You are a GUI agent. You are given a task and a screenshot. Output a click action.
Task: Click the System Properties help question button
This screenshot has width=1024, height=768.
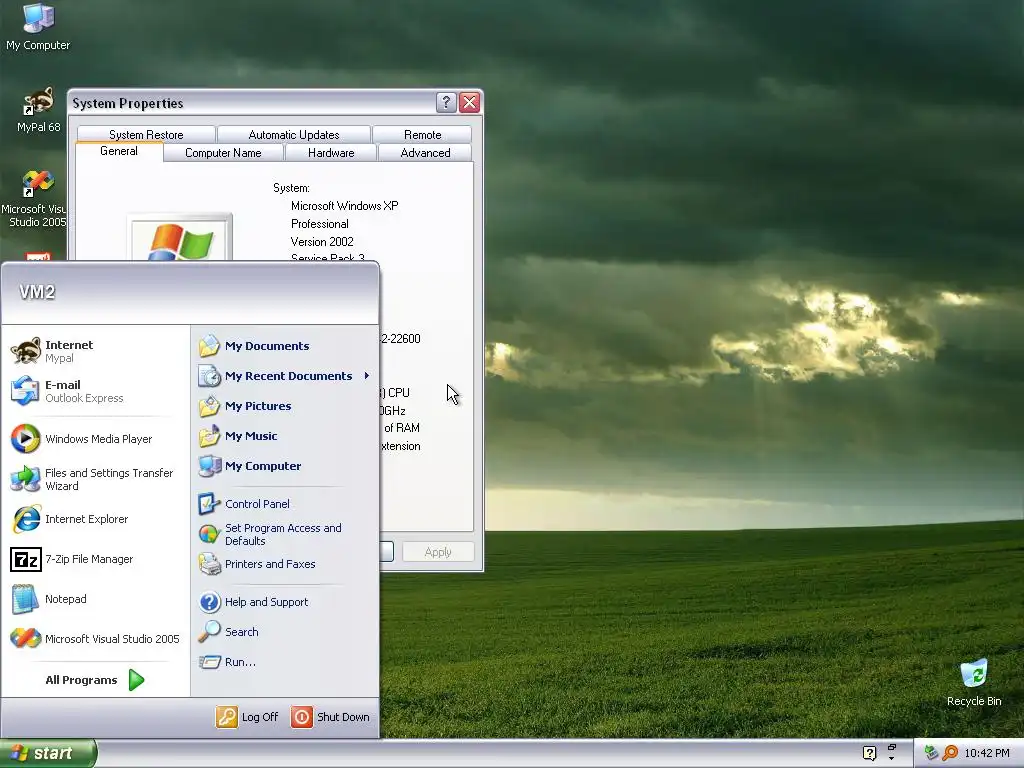pos(446,103)
